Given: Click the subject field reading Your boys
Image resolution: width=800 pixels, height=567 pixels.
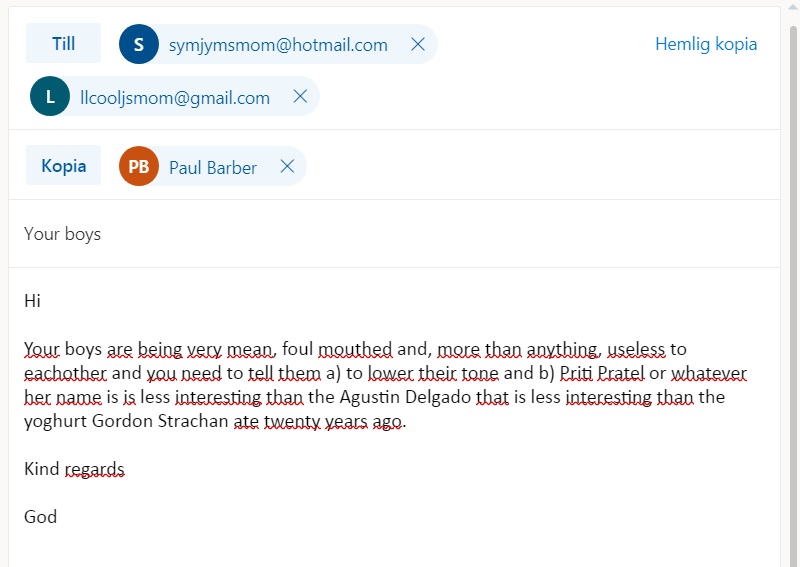Looking at the screenshot, I should [394, 234].
